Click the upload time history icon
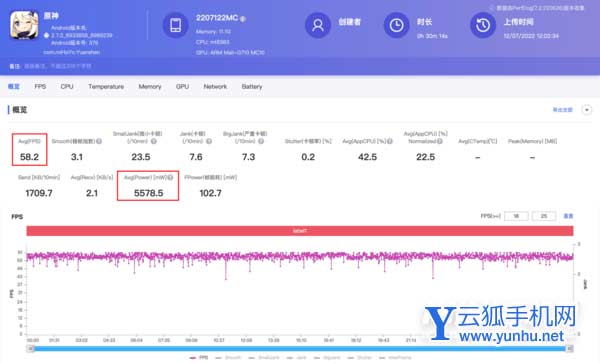 click(x=483, y=25)
